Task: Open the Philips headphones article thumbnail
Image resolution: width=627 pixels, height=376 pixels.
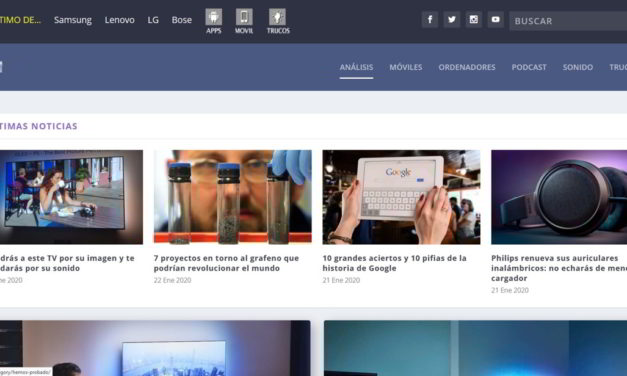Action: pos(559,197)
